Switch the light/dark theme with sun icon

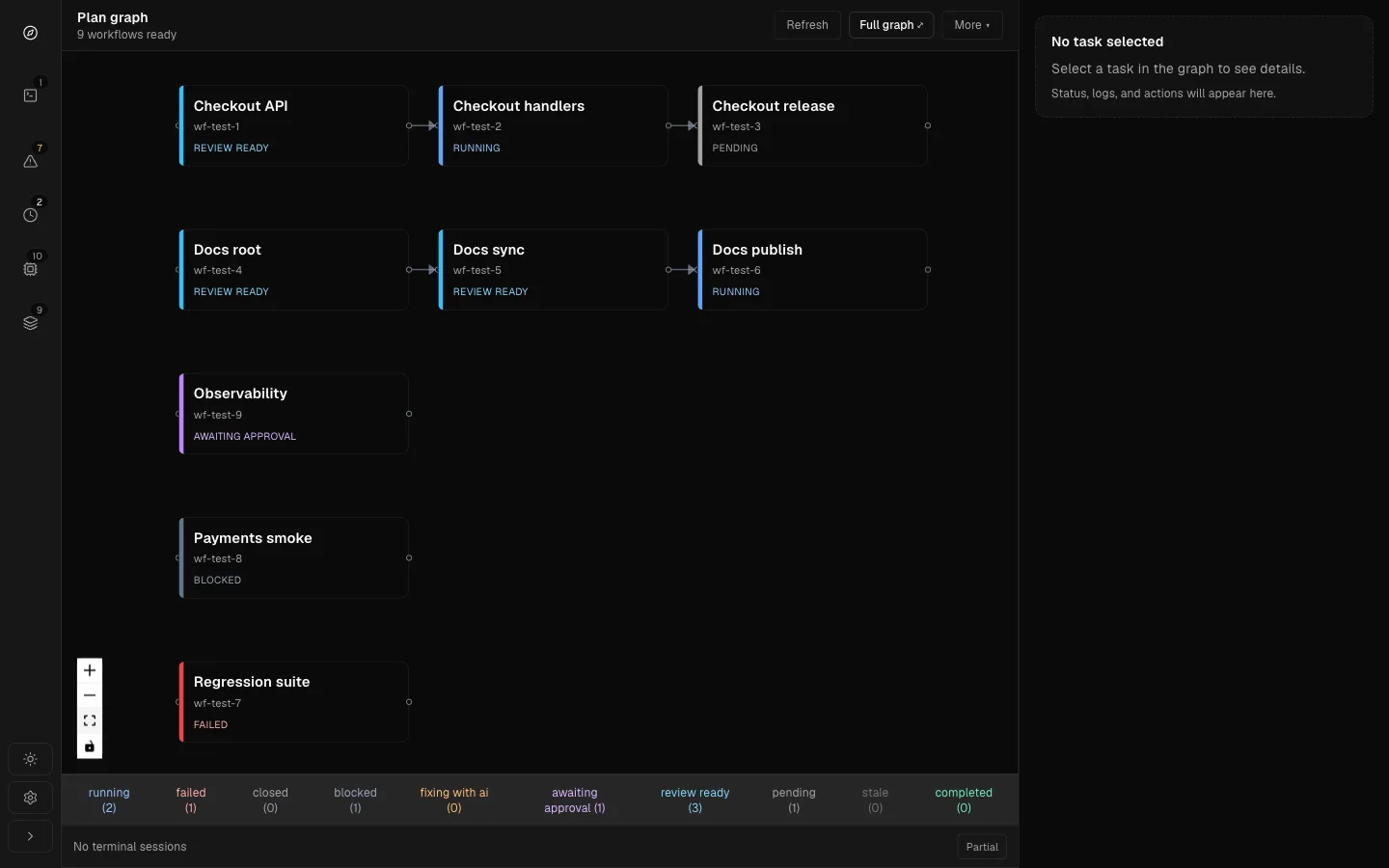(x=31, y=759)
